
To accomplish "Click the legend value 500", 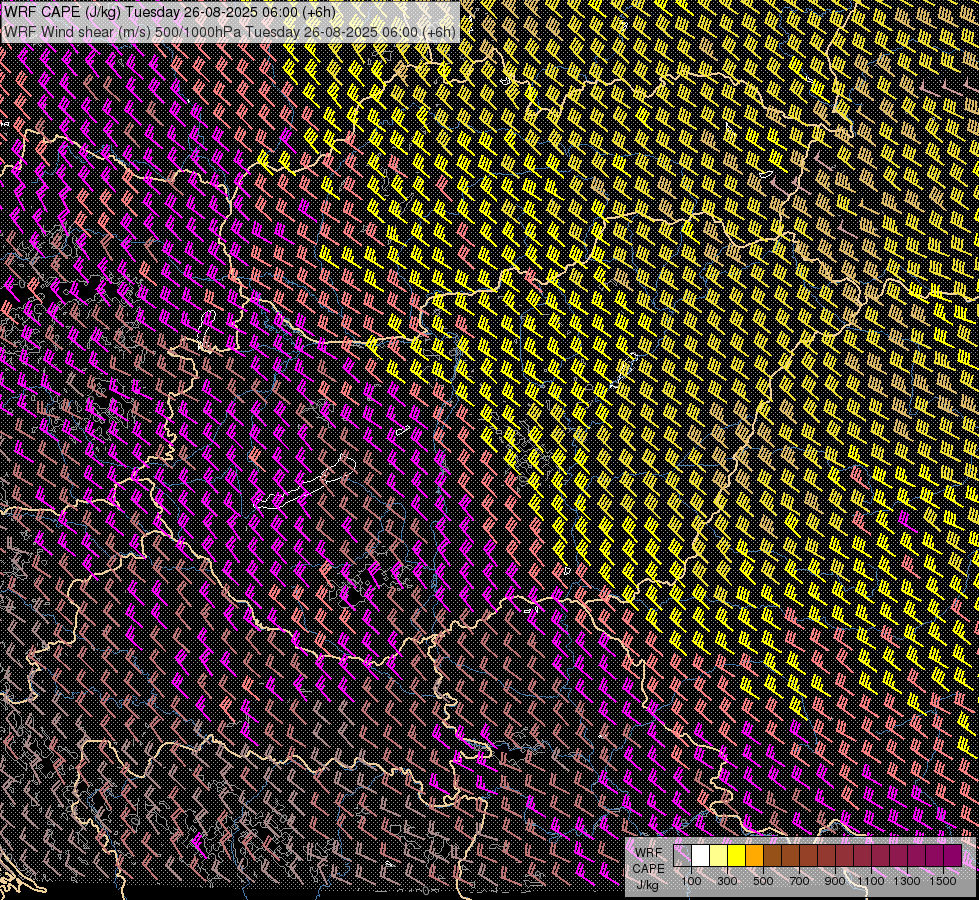I will [x=763, y=881].
